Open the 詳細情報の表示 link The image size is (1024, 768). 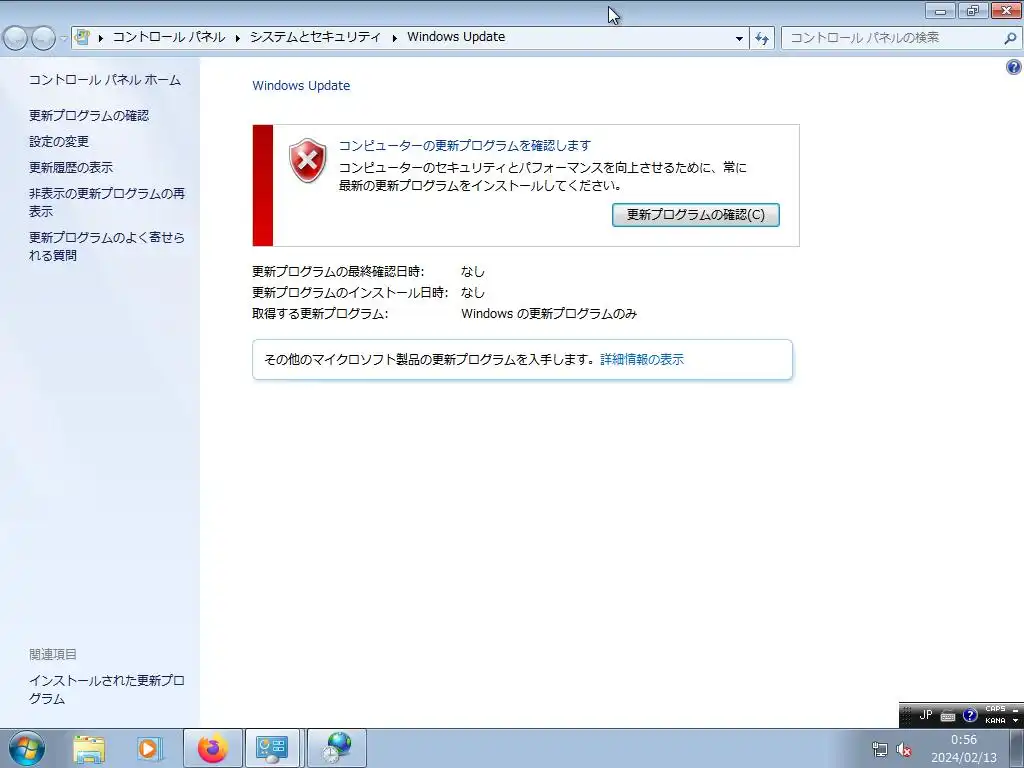click(642, 359)
